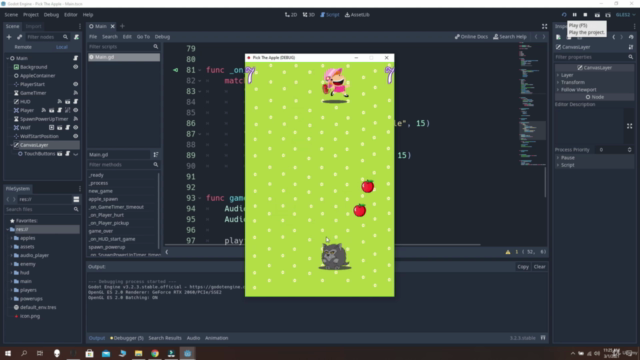Toggle FileSystem split mode icon

tap(76, 199)
